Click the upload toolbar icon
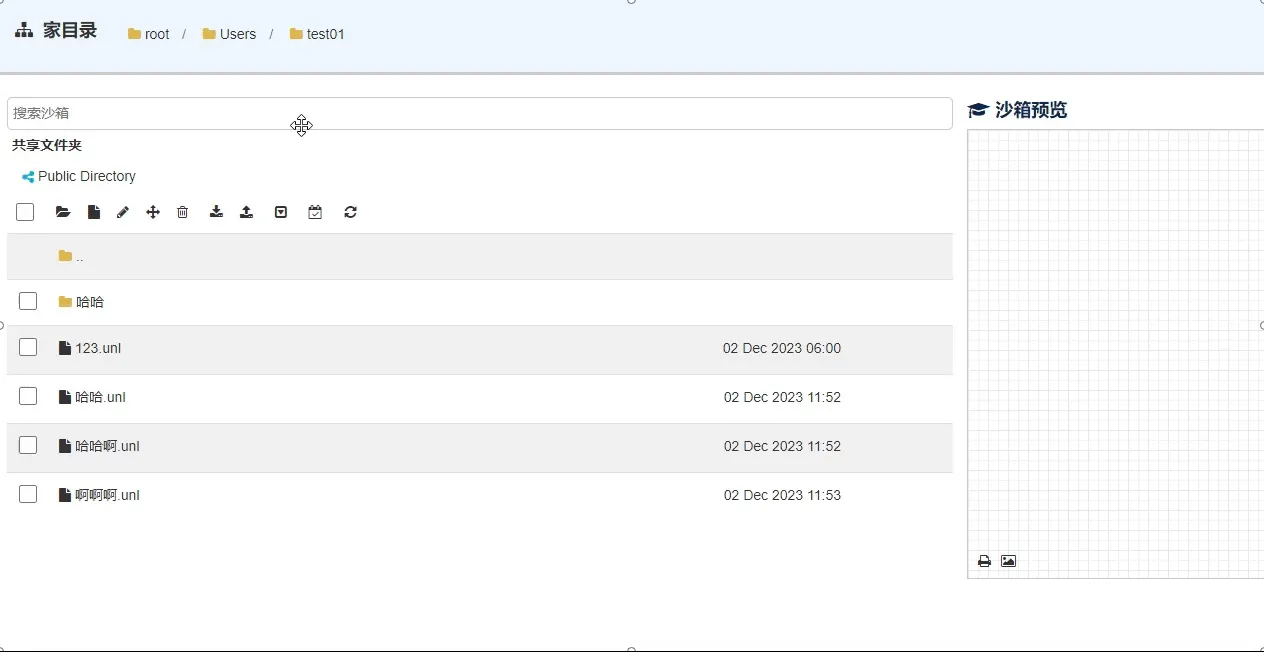Screen dimensions: 1264x652 (247, 212)
